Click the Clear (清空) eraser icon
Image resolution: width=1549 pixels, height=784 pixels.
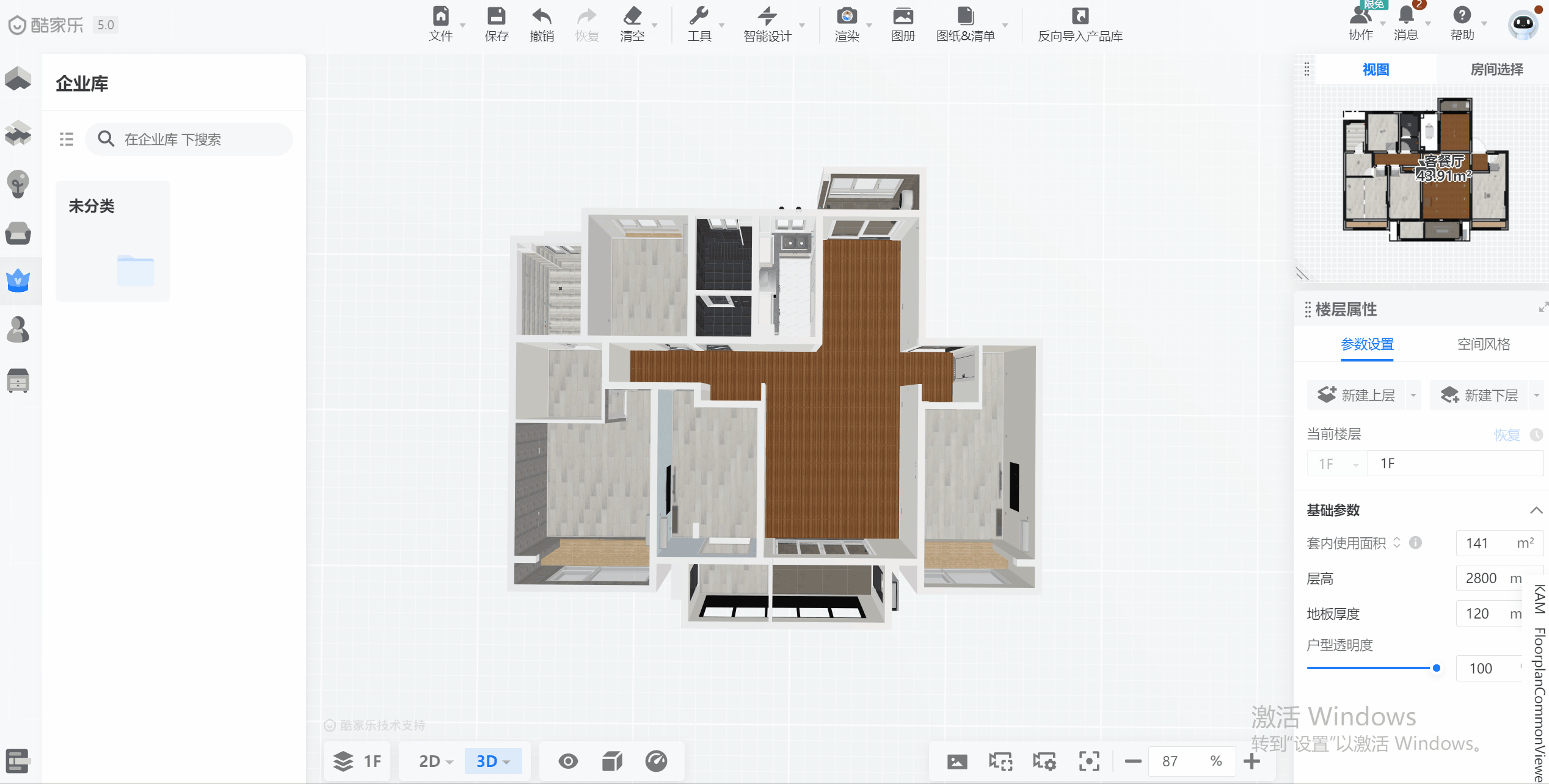point(632,16)
